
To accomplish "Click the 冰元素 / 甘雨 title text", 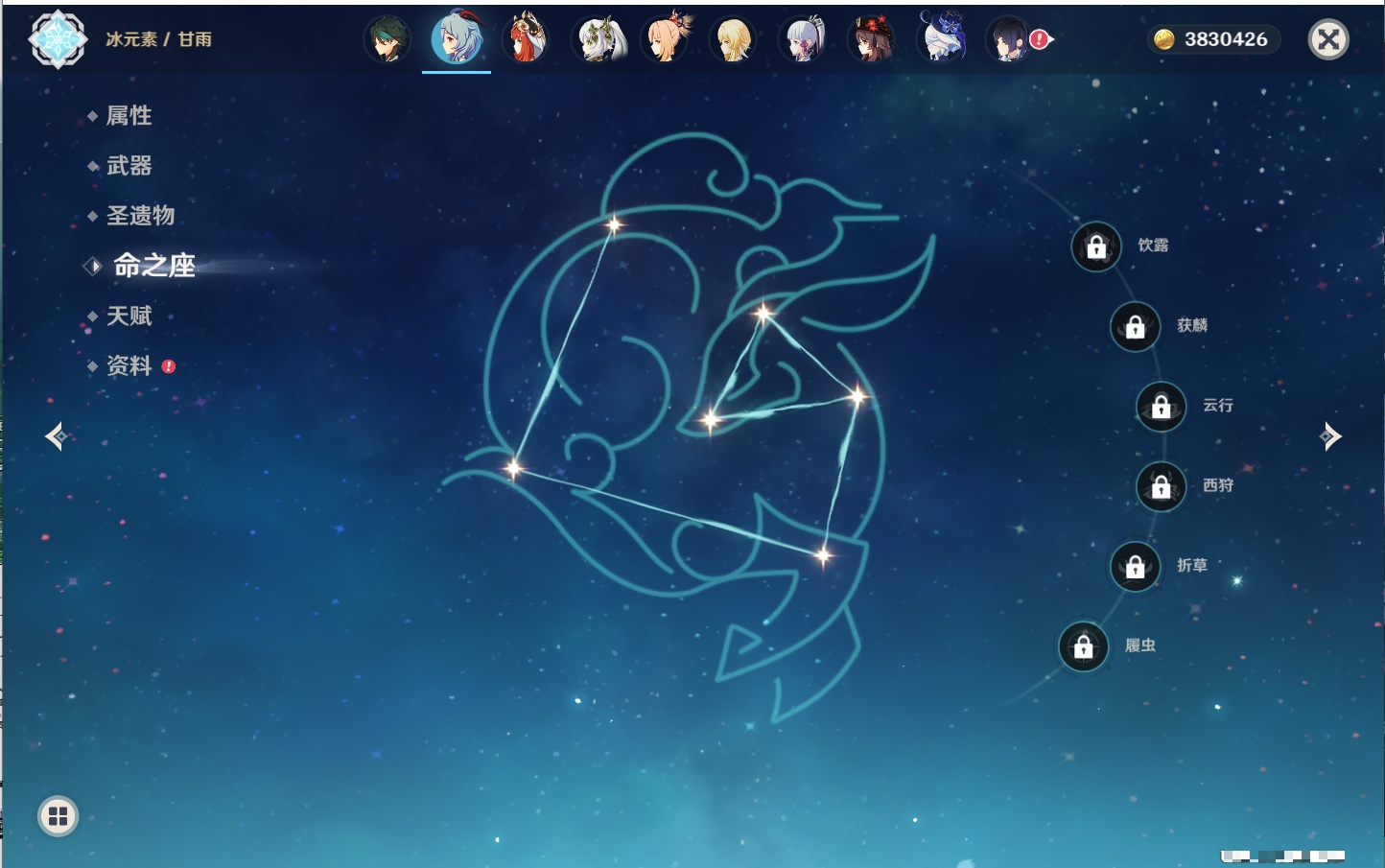I will tap(158, 39).
